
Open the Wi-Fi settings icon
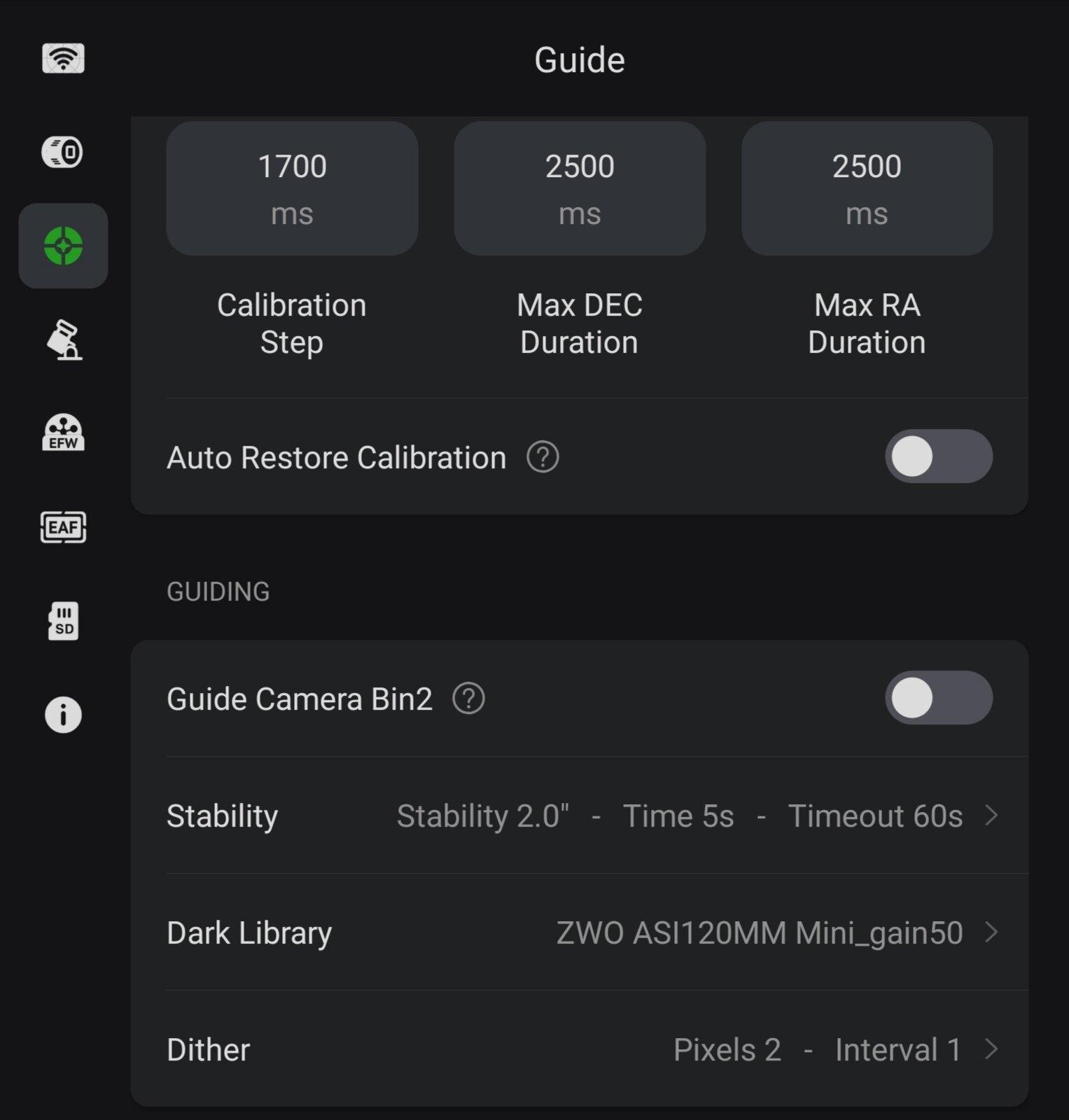[x=63, y=58]
